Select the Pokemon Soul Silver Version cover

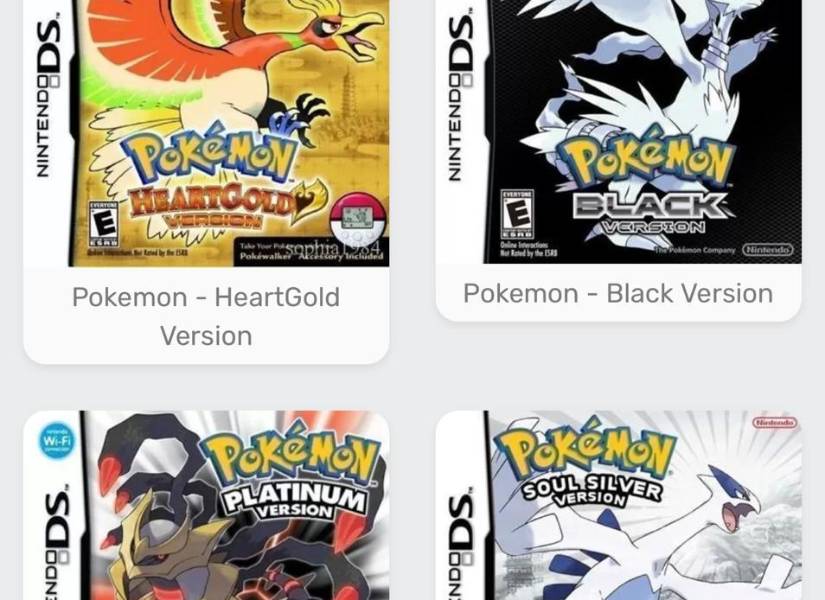[619, 505]
